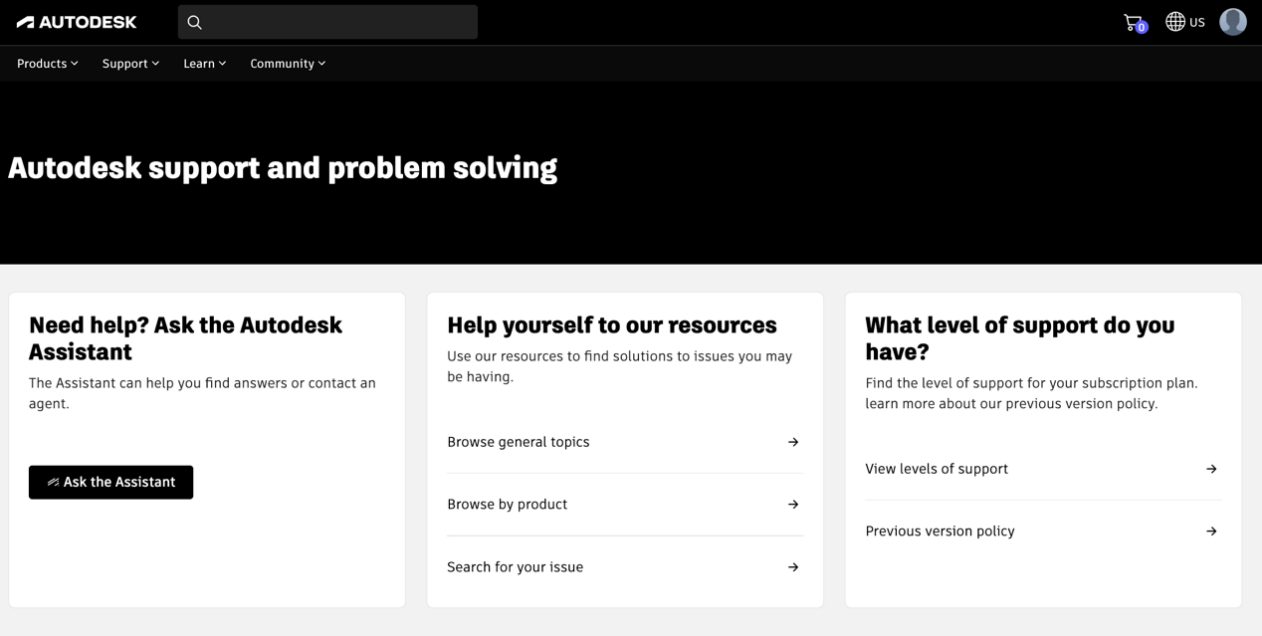Screen dimensions: 1262x636
Task: Click the search input field
Action: point(330,21)
